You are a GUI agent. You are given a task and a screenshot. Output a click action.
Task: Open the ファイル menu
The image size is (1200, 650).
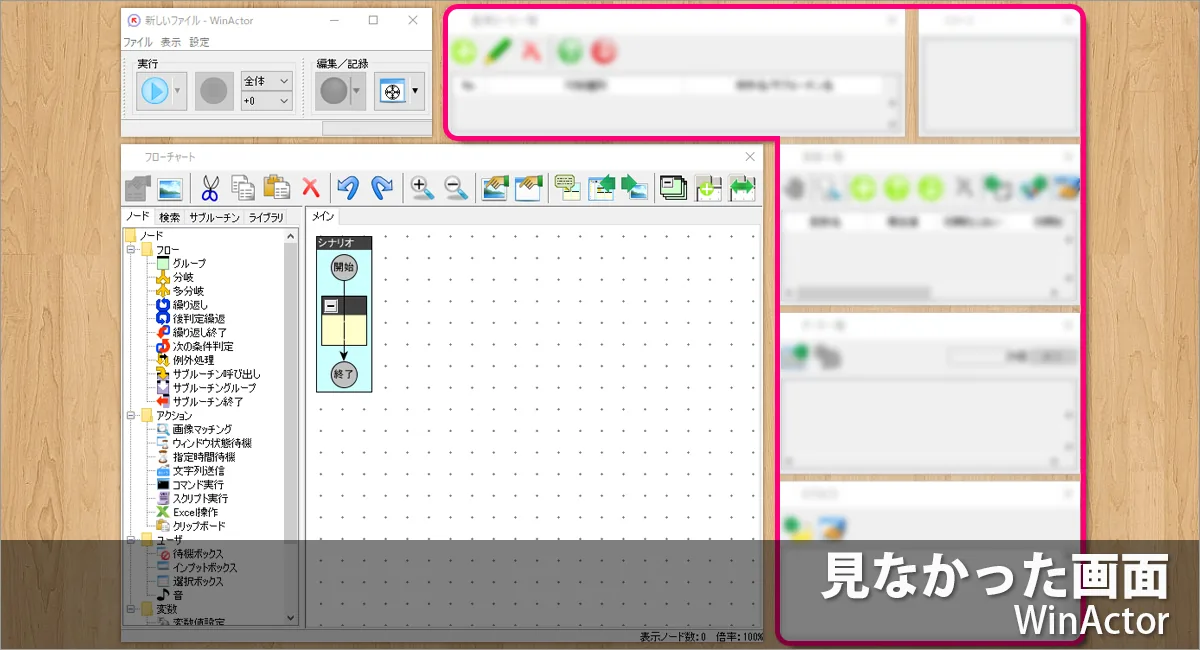point(138,43)
